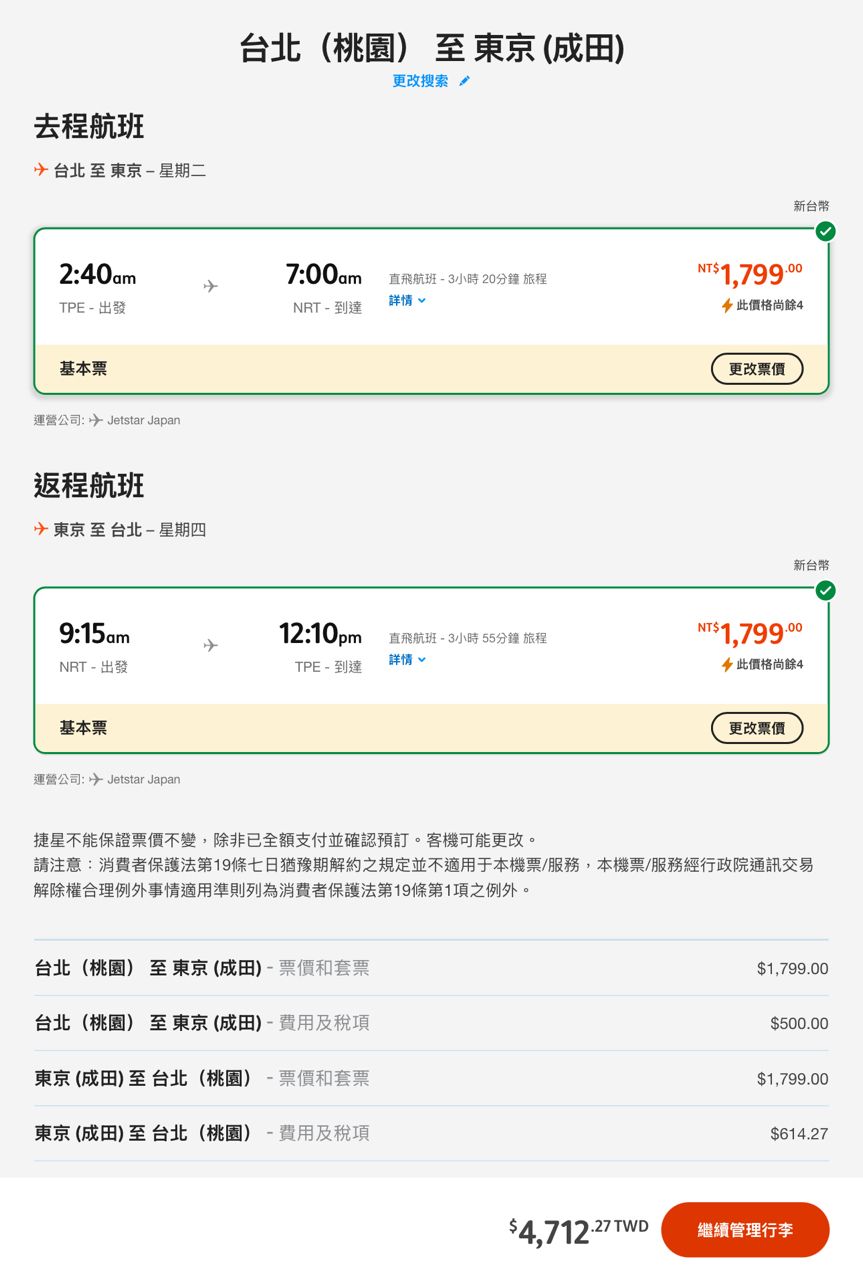This screenshot has height=1280, width=863.
Task: Open 更改搜索 to modify the search
Action: (421, 81)
